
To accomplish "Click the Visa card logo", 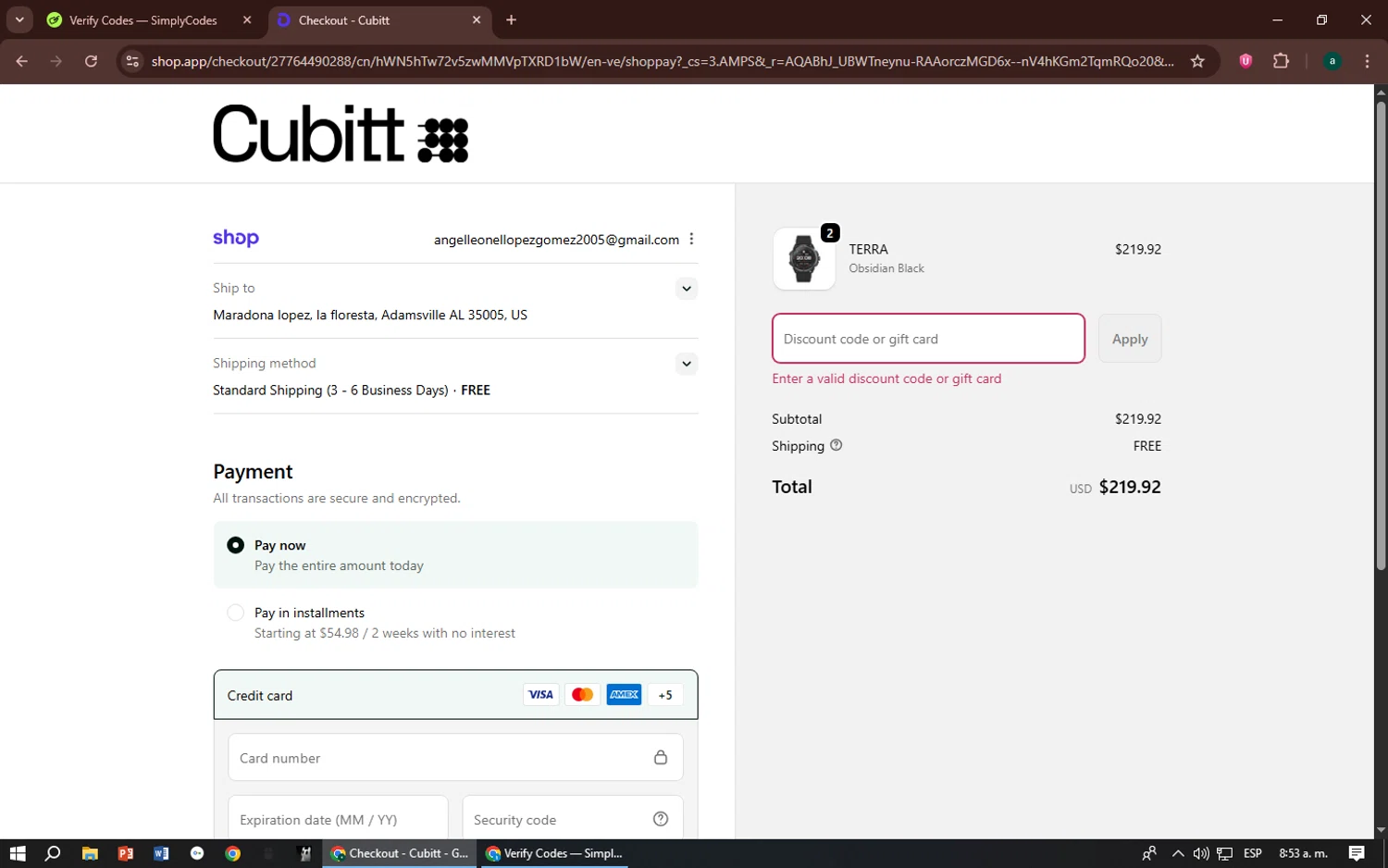I will coord(540,695).
